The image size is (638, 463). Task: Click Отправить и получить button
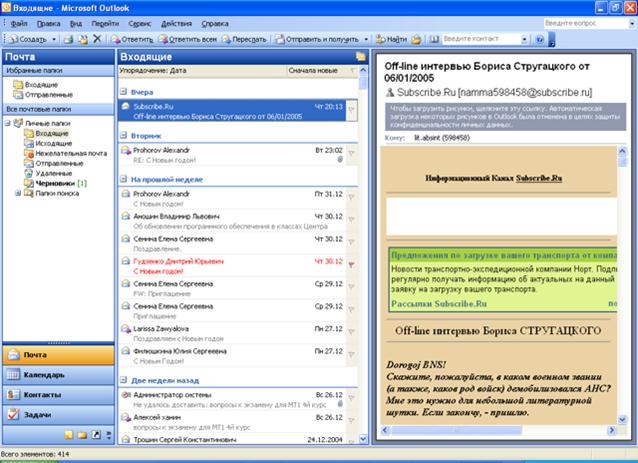[317, 39]
